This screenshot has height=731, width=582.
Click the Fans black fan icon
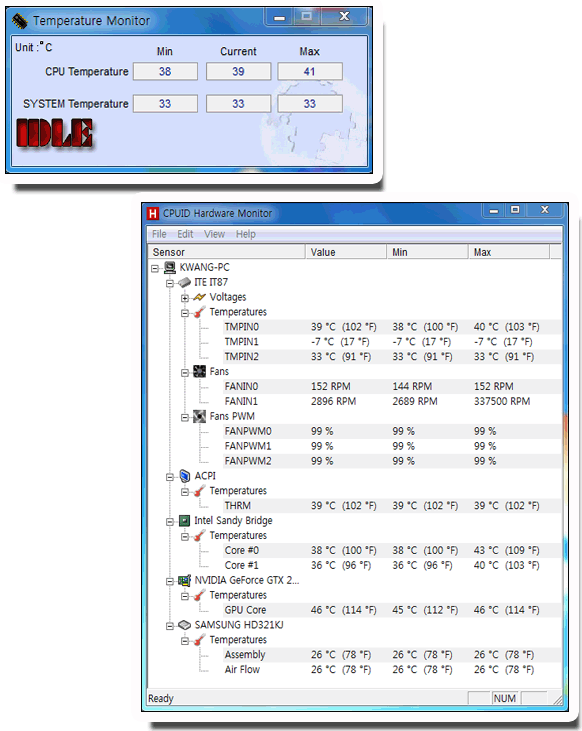[x=200, y=372]
